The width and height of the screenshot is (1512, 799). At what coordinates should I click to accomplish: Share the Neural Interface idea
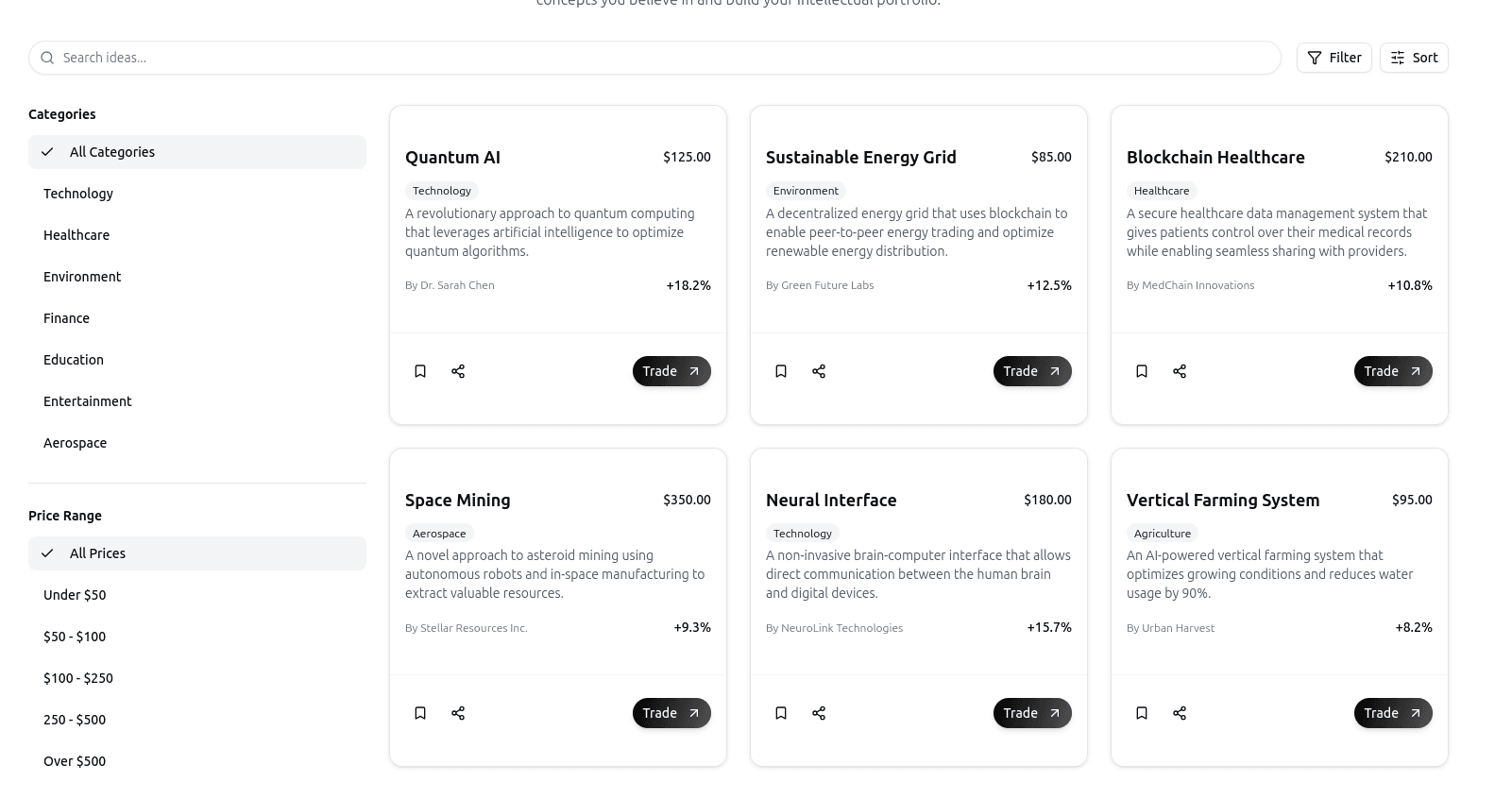819,713
